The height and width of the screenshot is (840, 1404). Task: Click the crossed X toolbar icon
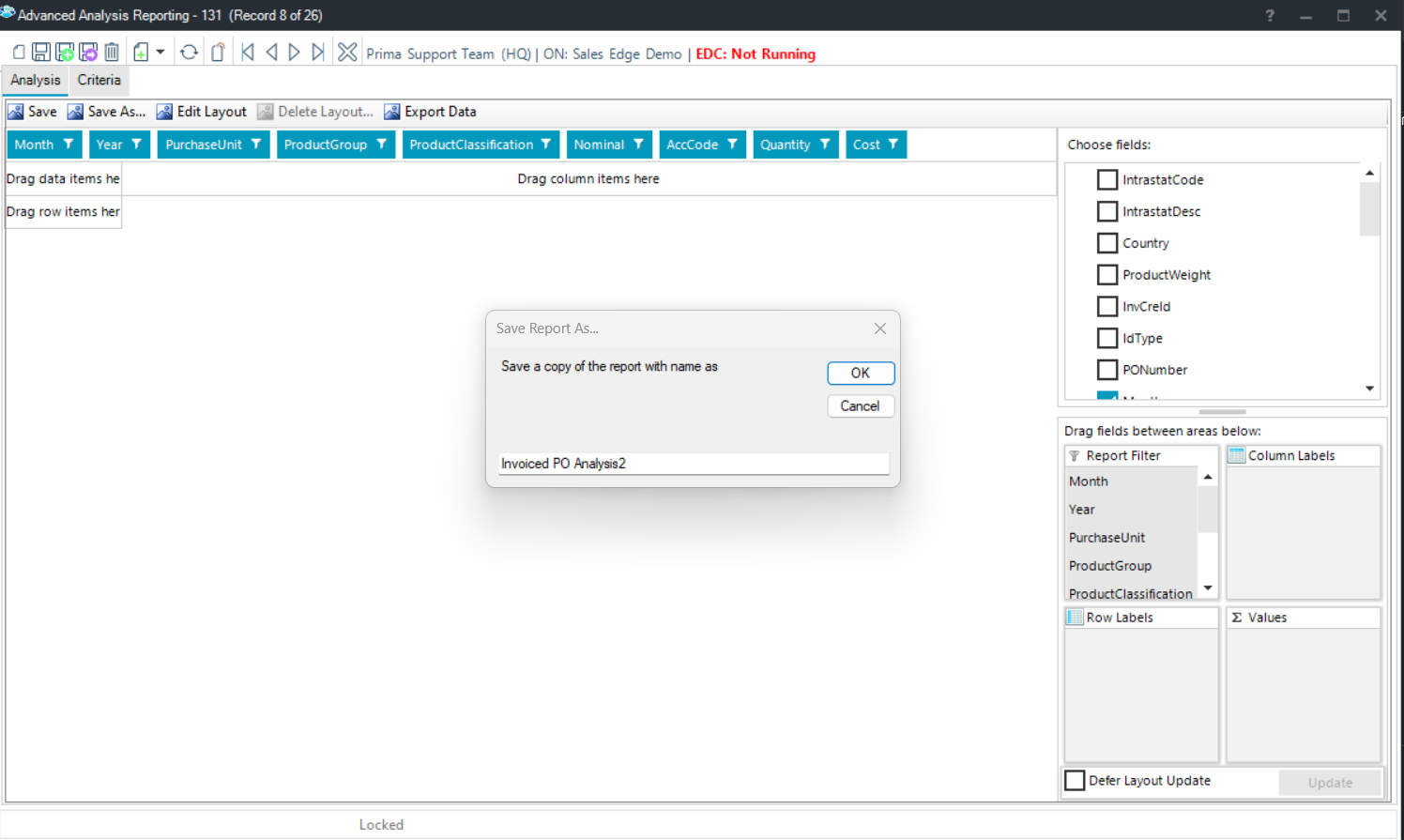click(347, 53)
